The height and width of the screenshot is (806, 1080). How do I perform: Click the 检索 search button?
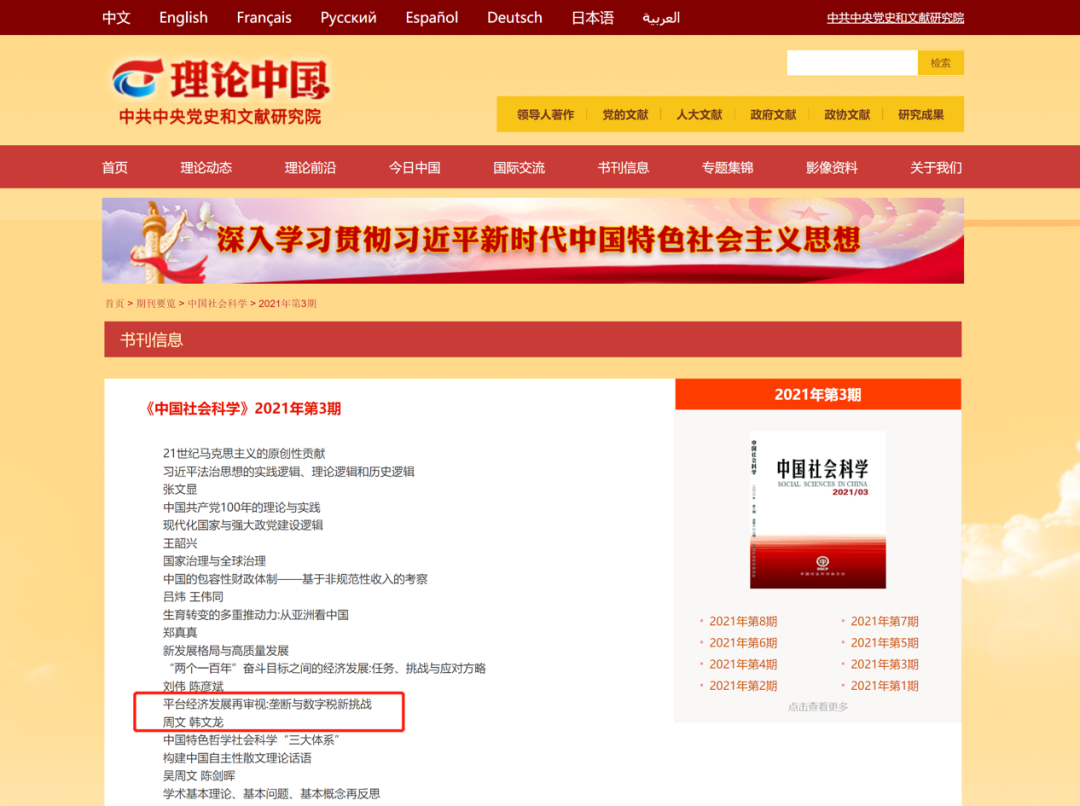click(940, 63)
